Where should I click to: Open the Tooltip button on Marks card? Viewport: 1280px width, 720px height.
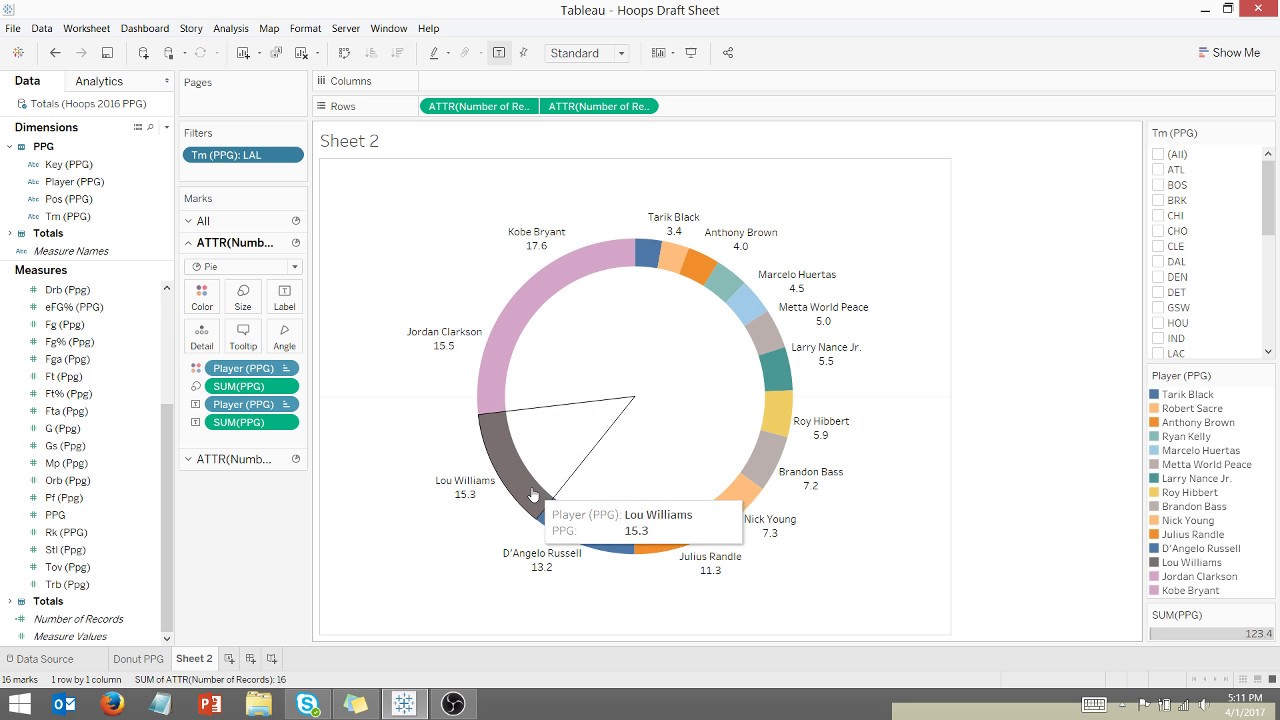pyautogui.click(x=243, y=336)
